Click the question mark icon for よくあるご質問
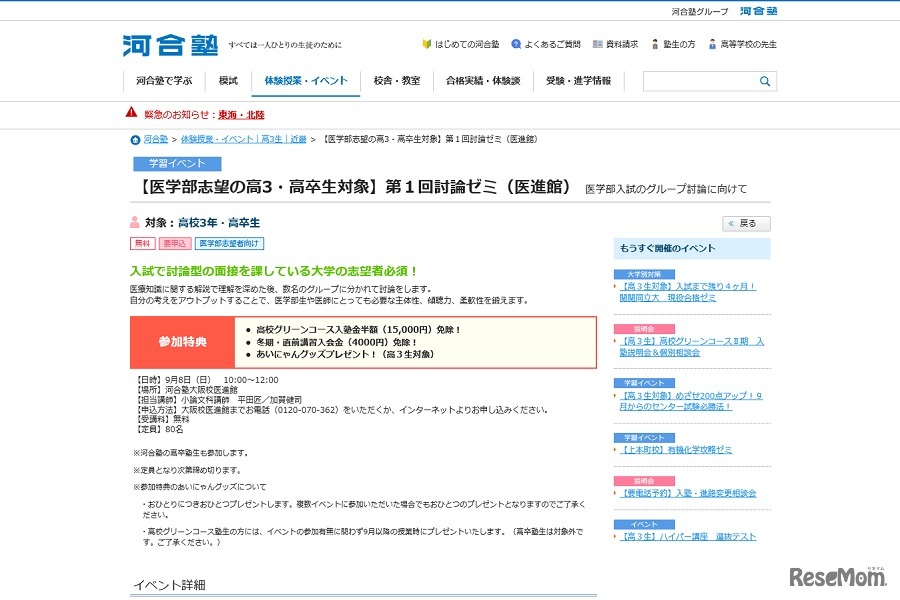The image size is (900, 600). (517, 44)
